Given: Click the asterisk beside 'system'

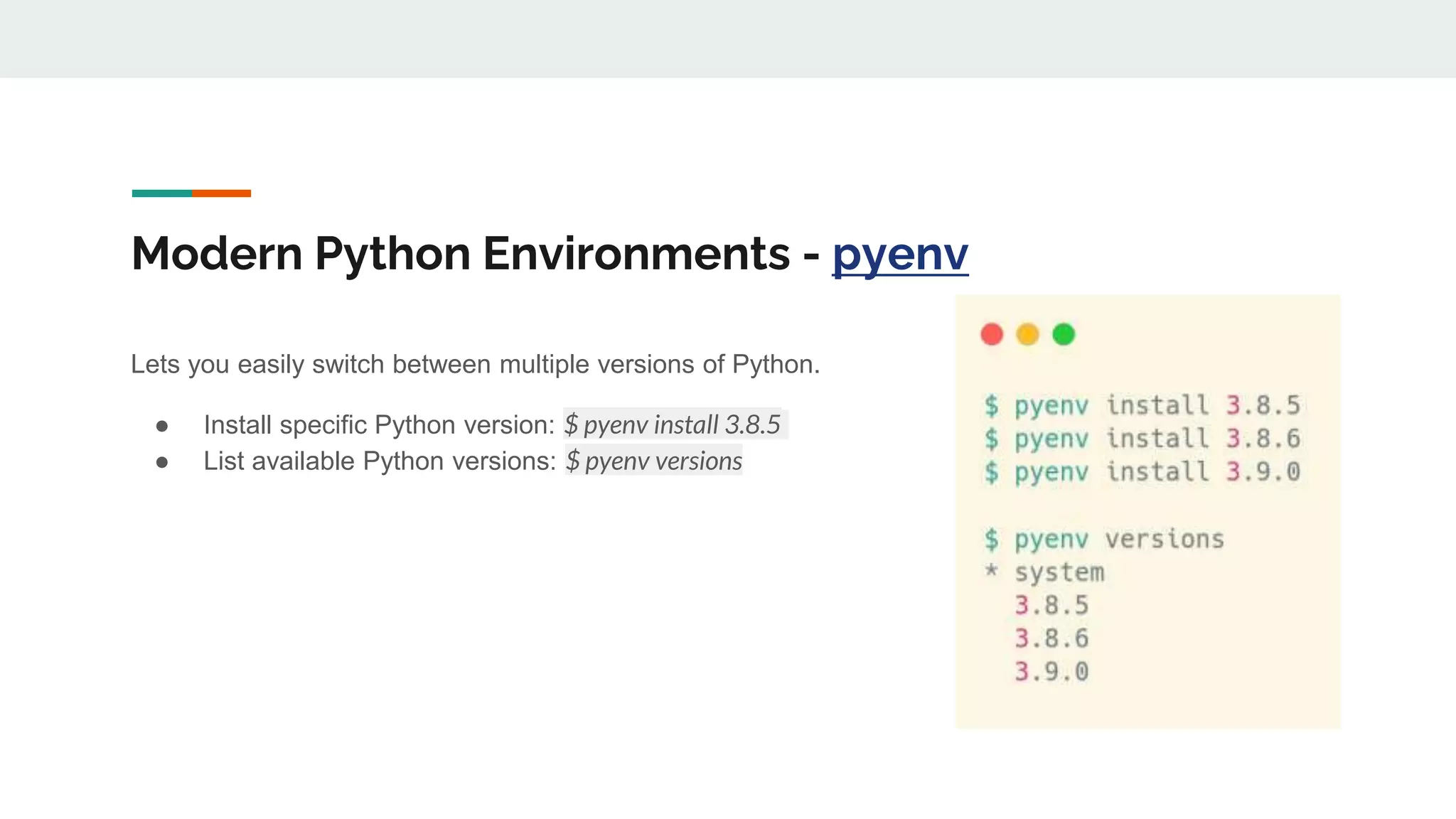Looking at the screenshot, I should (x=991, y=571).
